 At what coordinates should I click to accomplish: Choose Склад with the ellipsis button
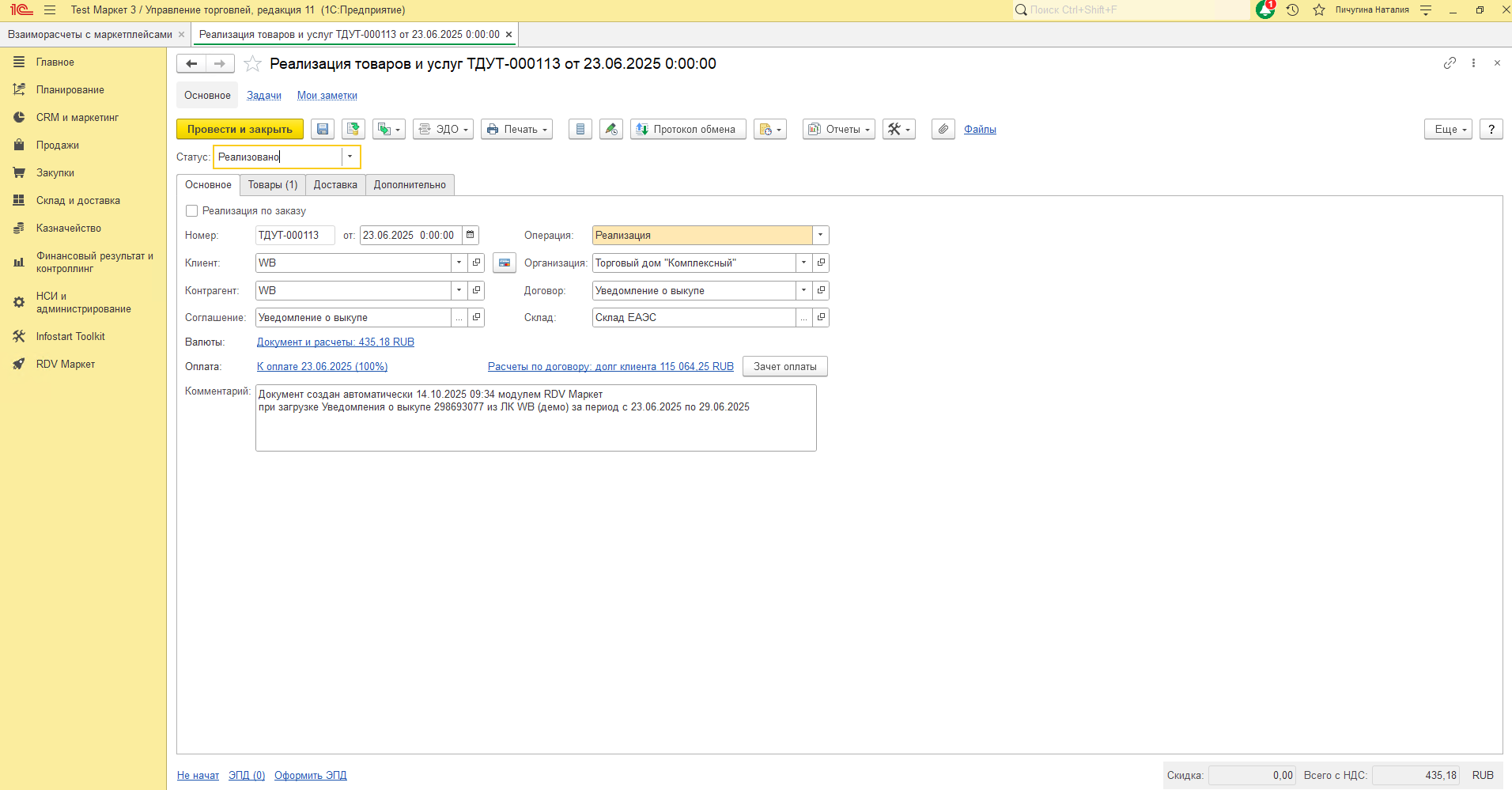tap(804, 317)
